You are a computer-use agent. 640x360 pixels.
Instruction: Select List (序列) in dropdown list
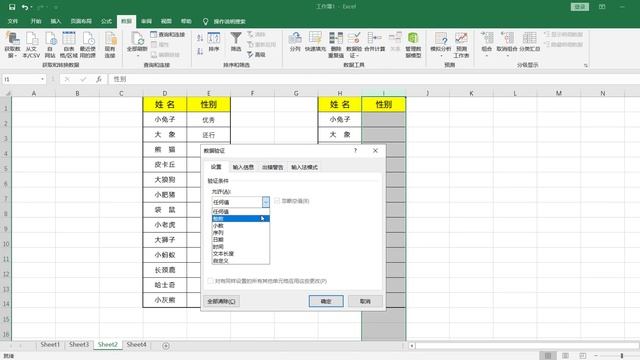(240, 233)
